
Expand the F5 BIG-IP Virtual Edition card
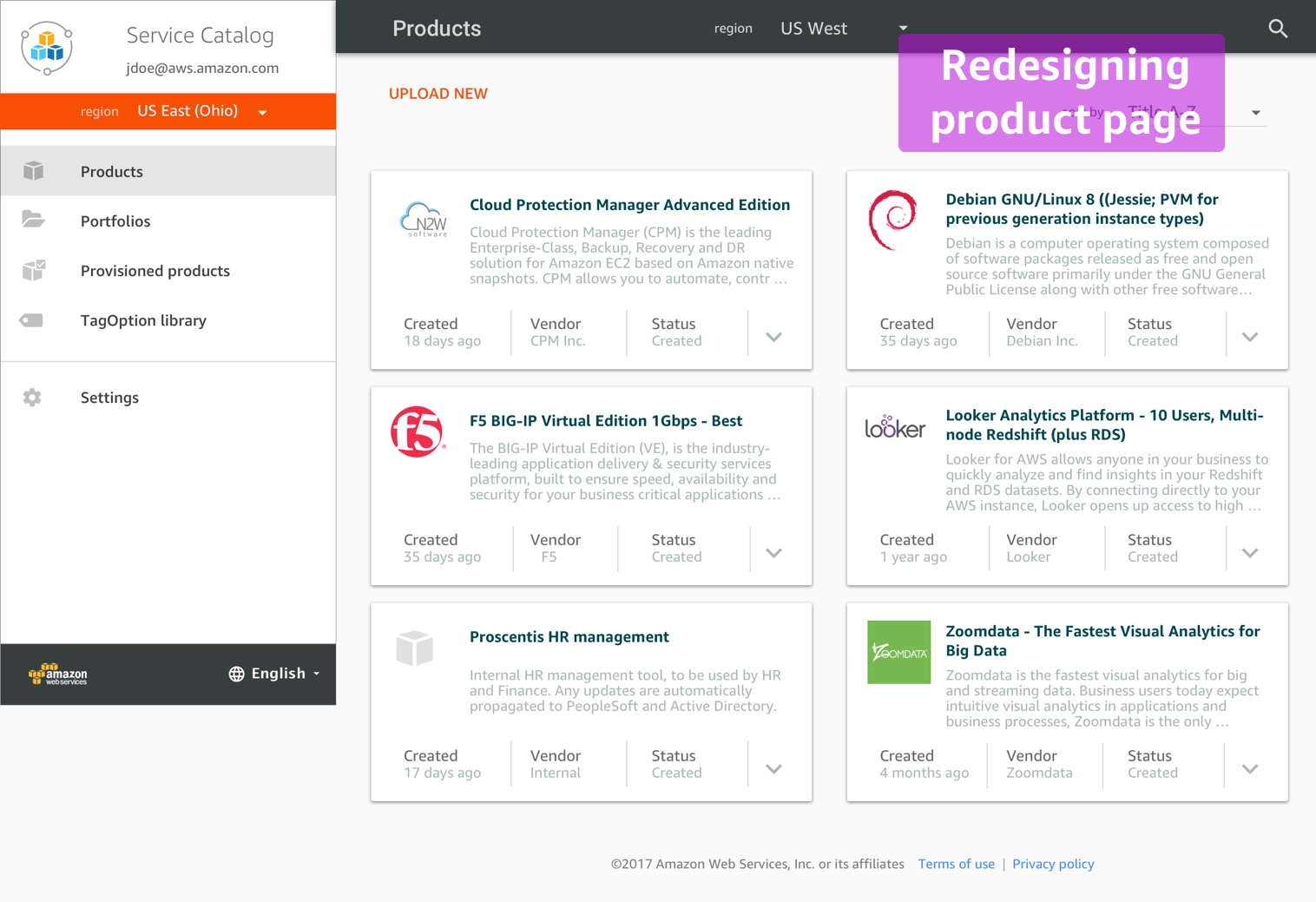click(774, 553)
